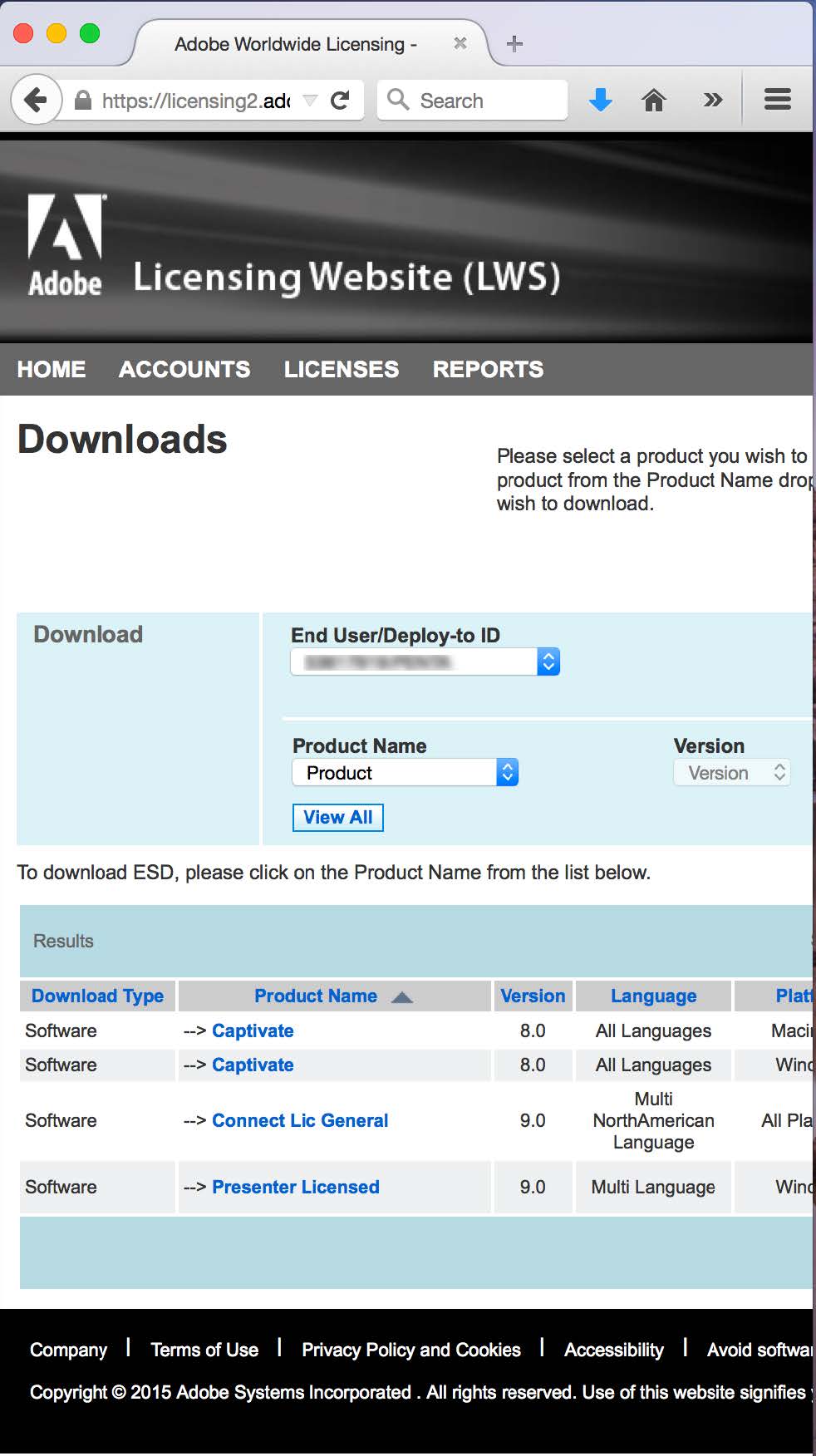Screen dimensions: 816x1456
Task: Click the Results section heading
Action: tap(63, 941)
